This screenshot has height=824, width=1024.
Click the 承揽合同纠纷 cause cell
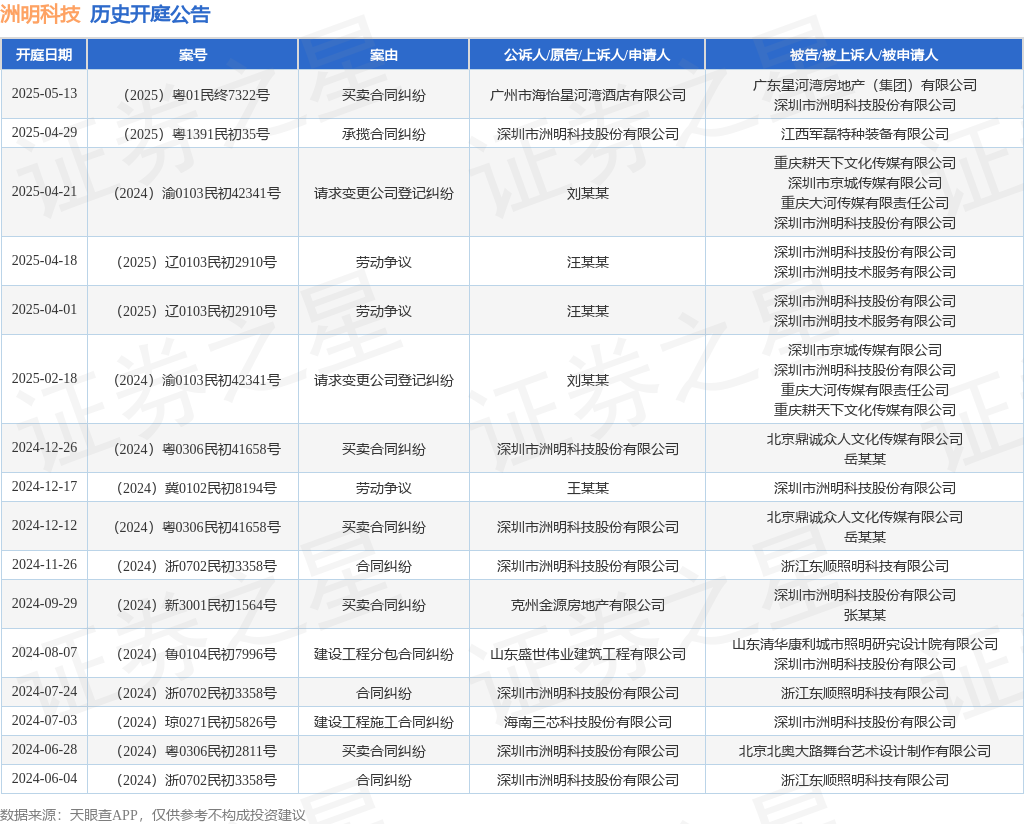tap(383, 134)
